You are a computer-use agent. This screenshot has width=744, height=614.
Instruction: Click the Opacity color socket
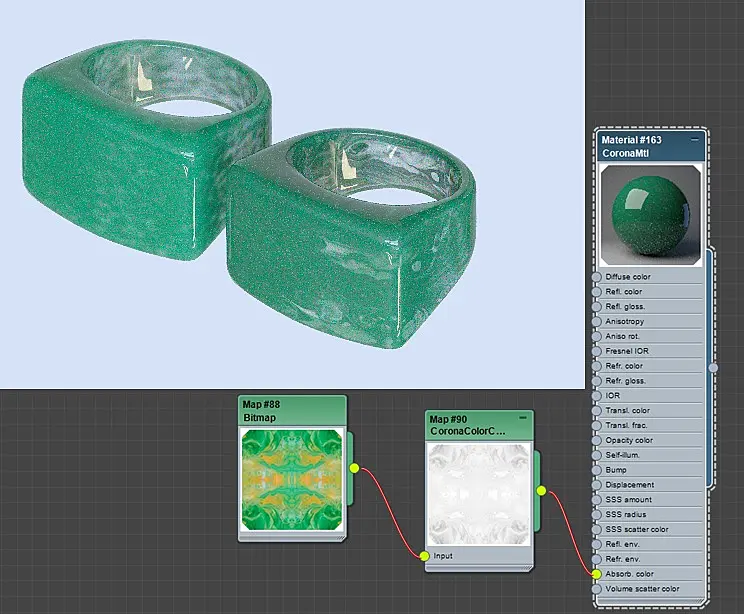(596, 440)
